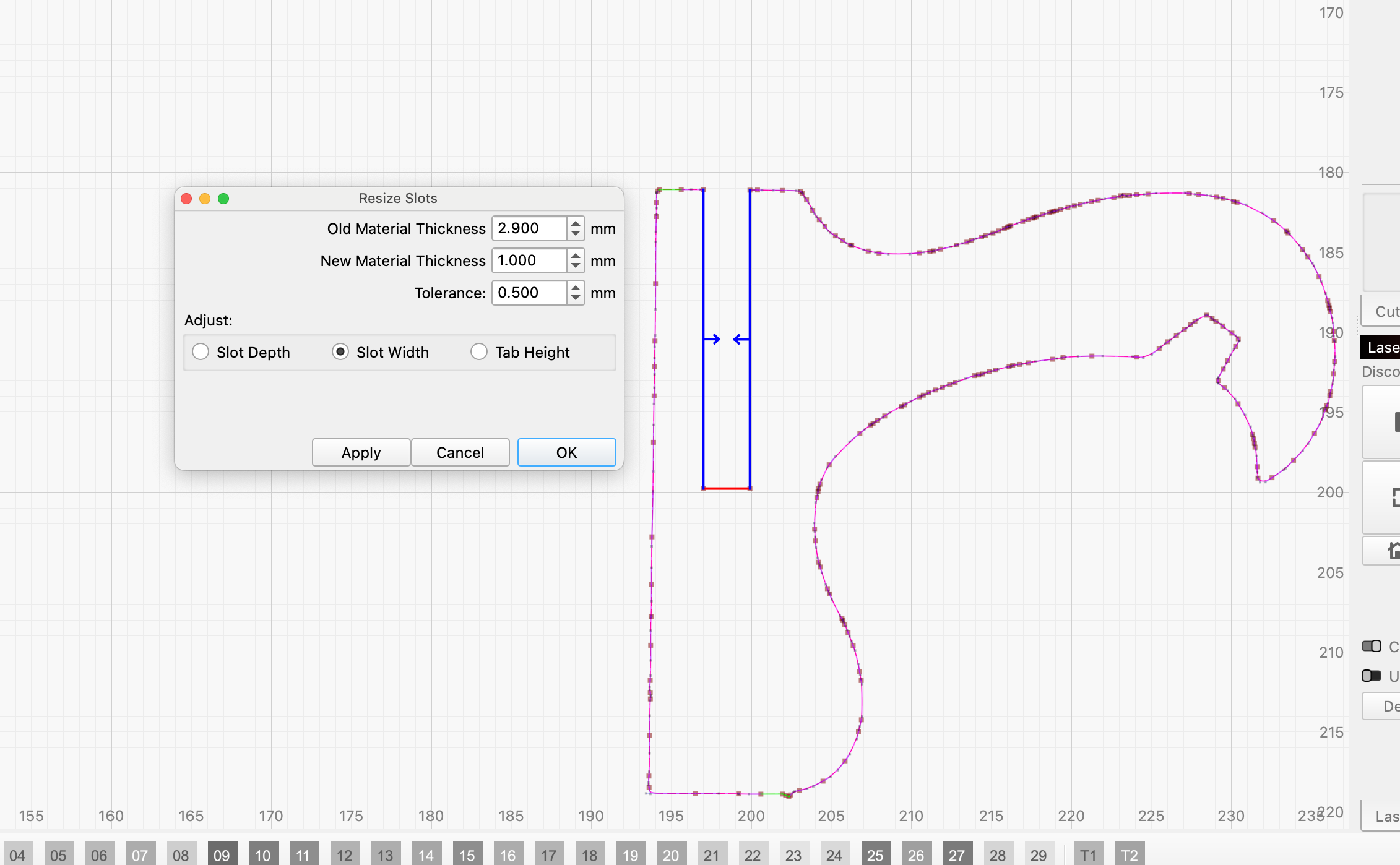
Task: Pick layer color swatch 09
Action: coord(222,854)
